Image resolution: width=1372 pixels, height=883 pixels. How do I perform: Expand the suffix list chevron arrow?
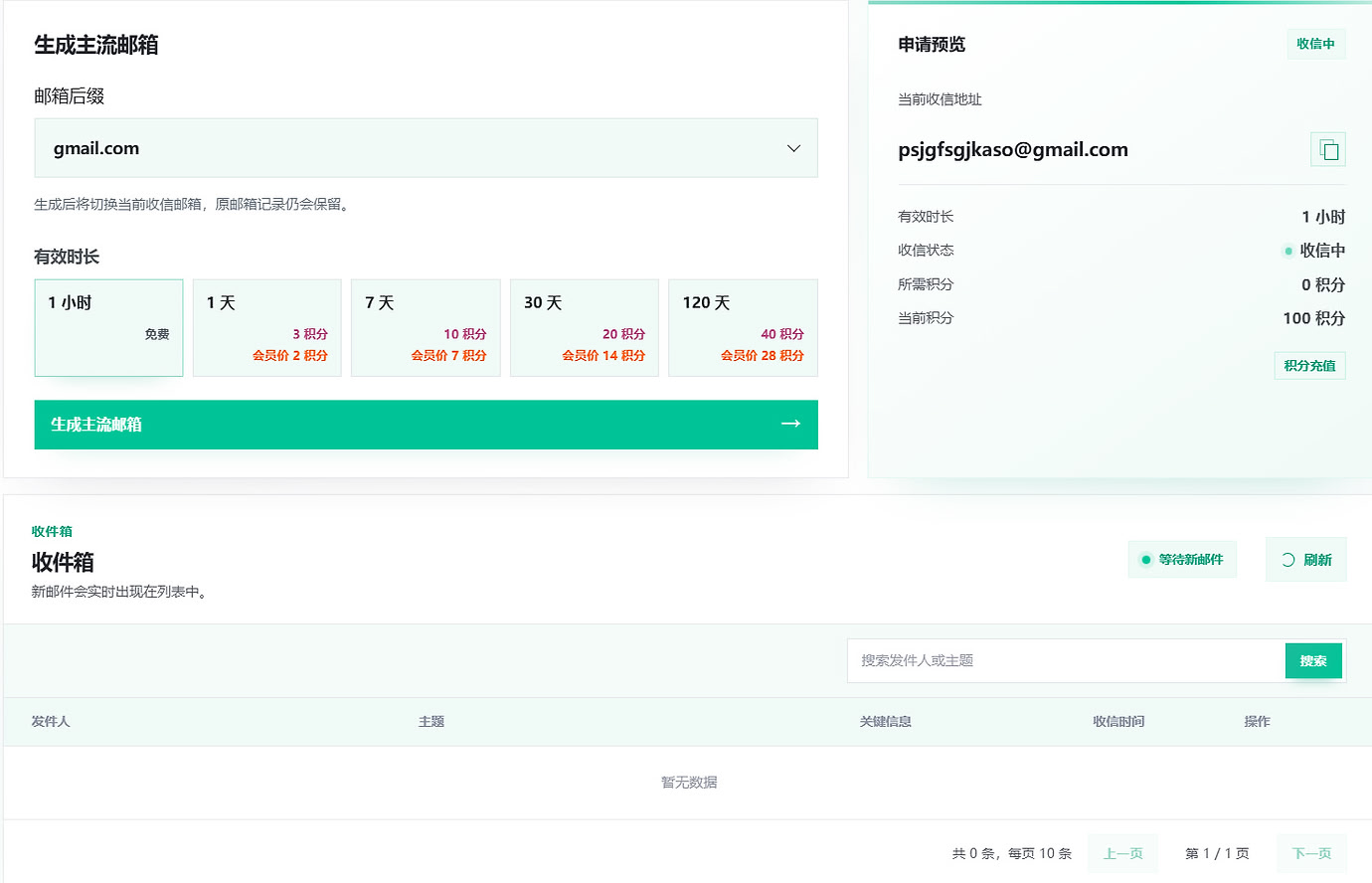pyautogui.click(x=793, y=148)
